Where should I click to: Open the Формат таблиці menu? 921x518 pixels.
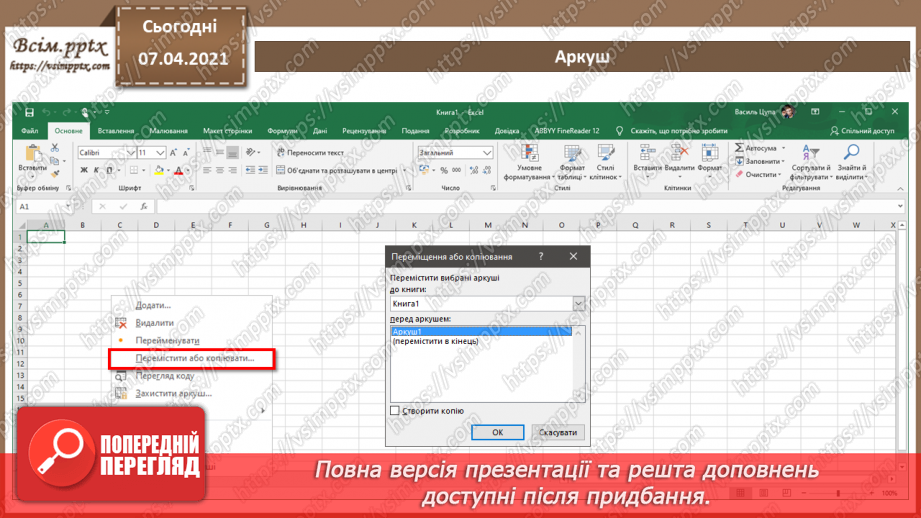coord(572,163)
